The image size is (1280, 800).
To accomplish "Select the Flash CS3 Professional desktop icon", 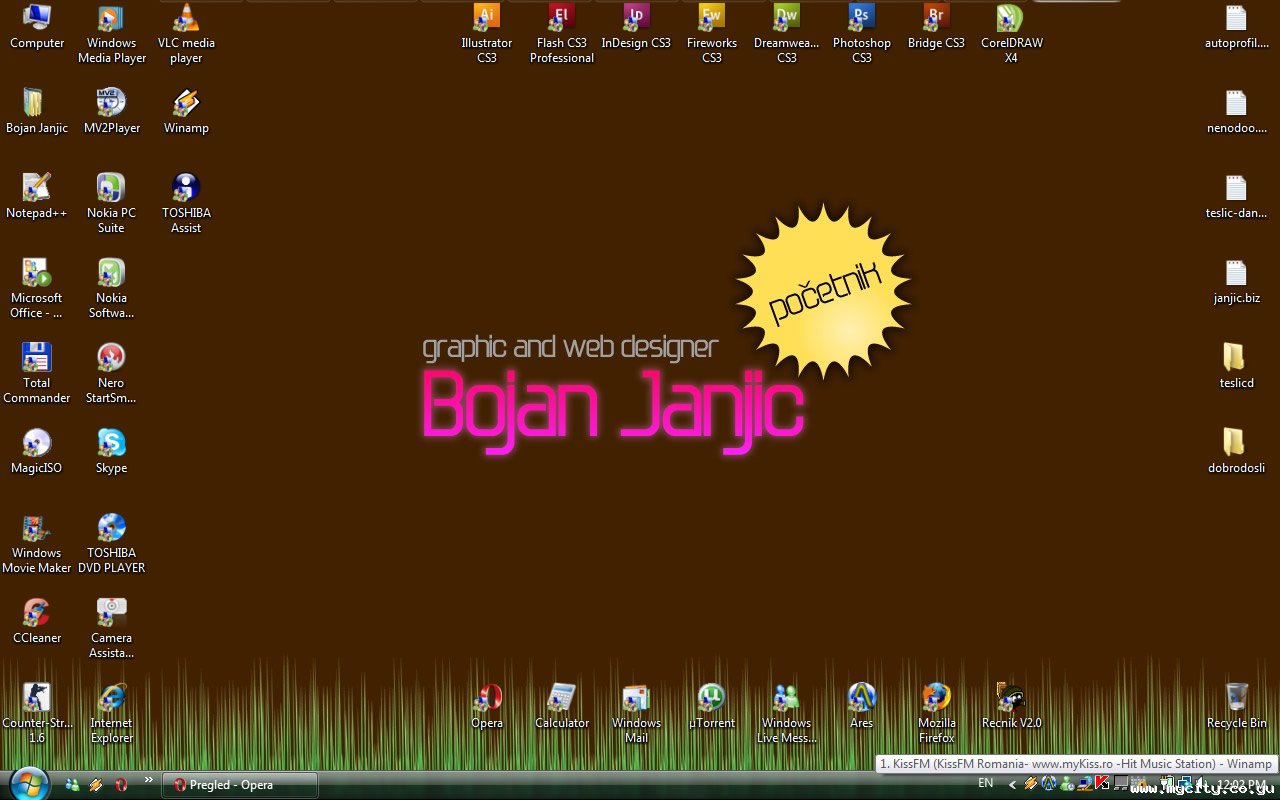I will tap(562, 34).
